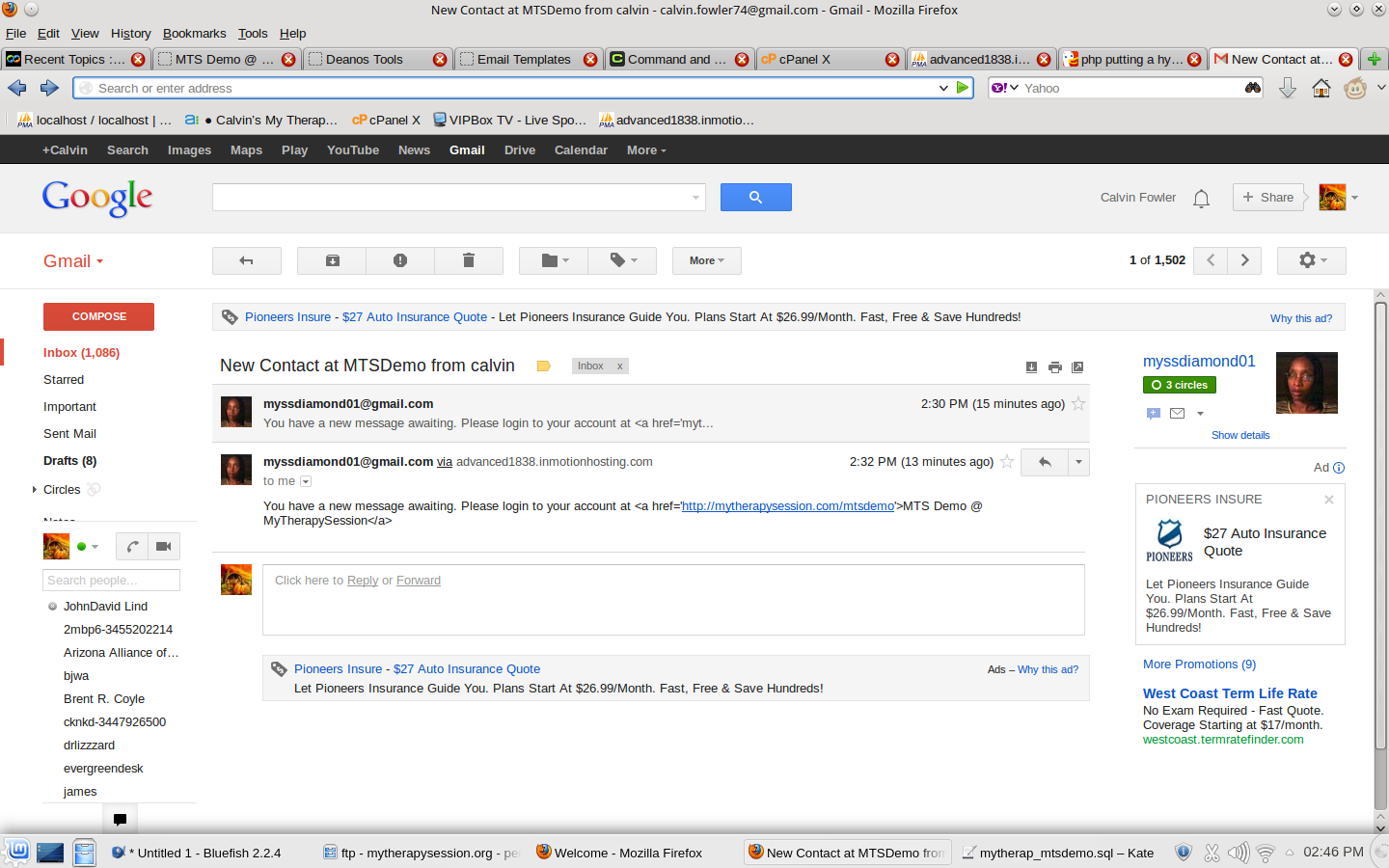This screenshot has width=1389, height=868.
Task: Report conversation as spam
Action: 400,260
